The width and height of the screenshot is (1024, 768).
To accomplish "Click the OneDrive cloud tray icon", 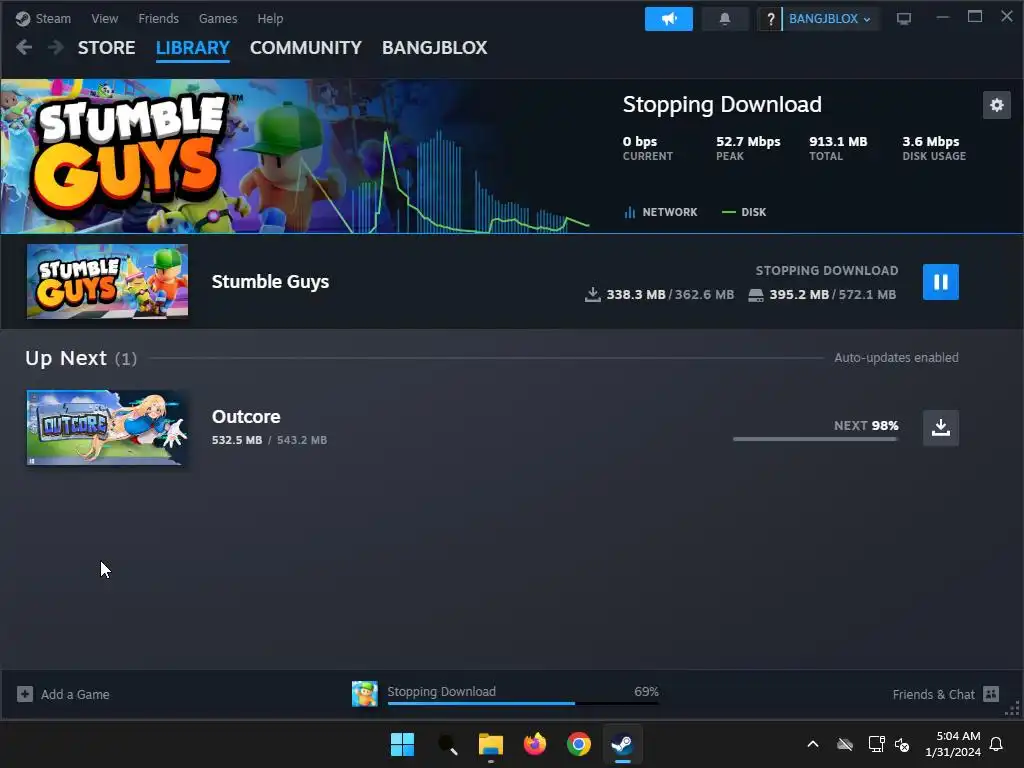I will tap(845, 744).
